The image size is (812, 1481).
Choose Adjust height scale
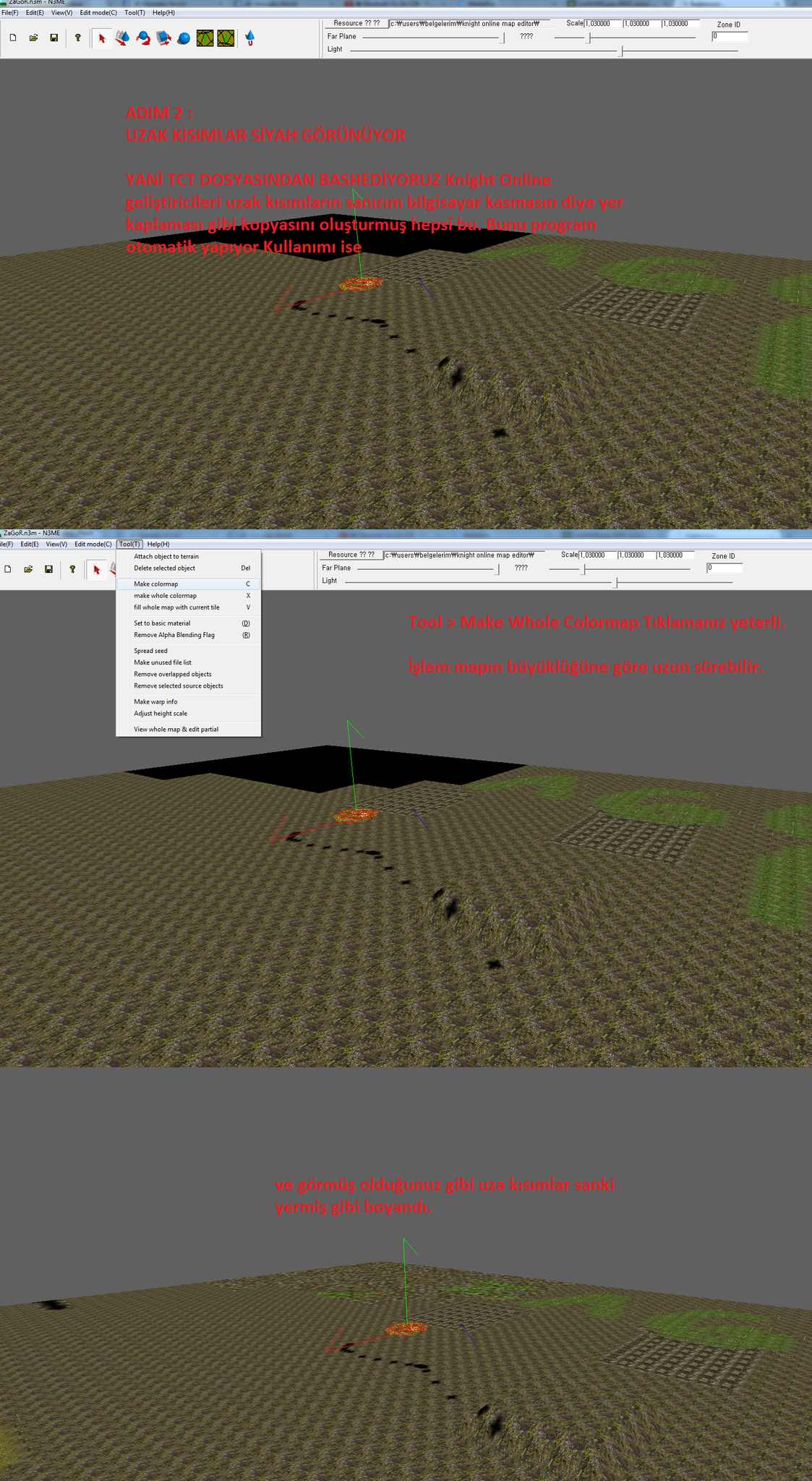188,713
